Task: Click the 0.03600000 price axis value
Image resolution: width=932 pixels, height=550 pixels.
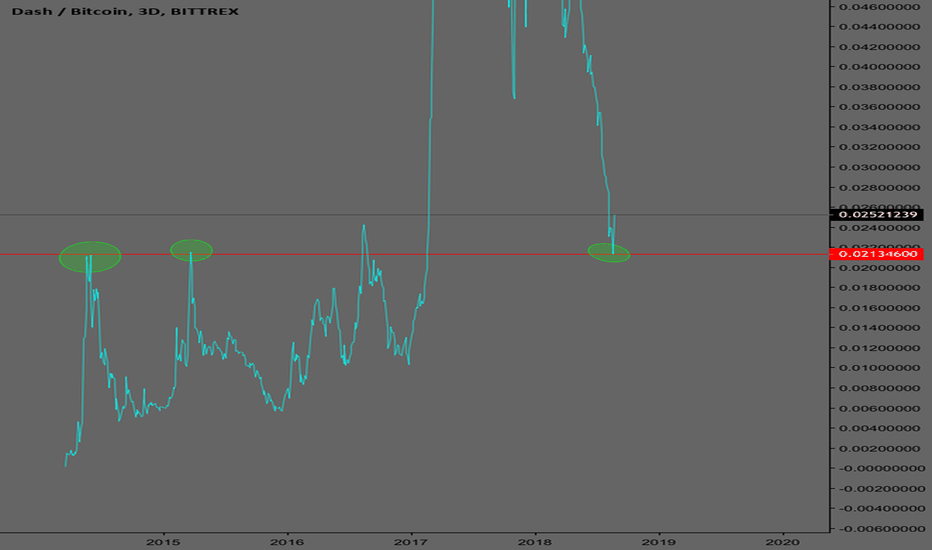Action: click(879, 107)
